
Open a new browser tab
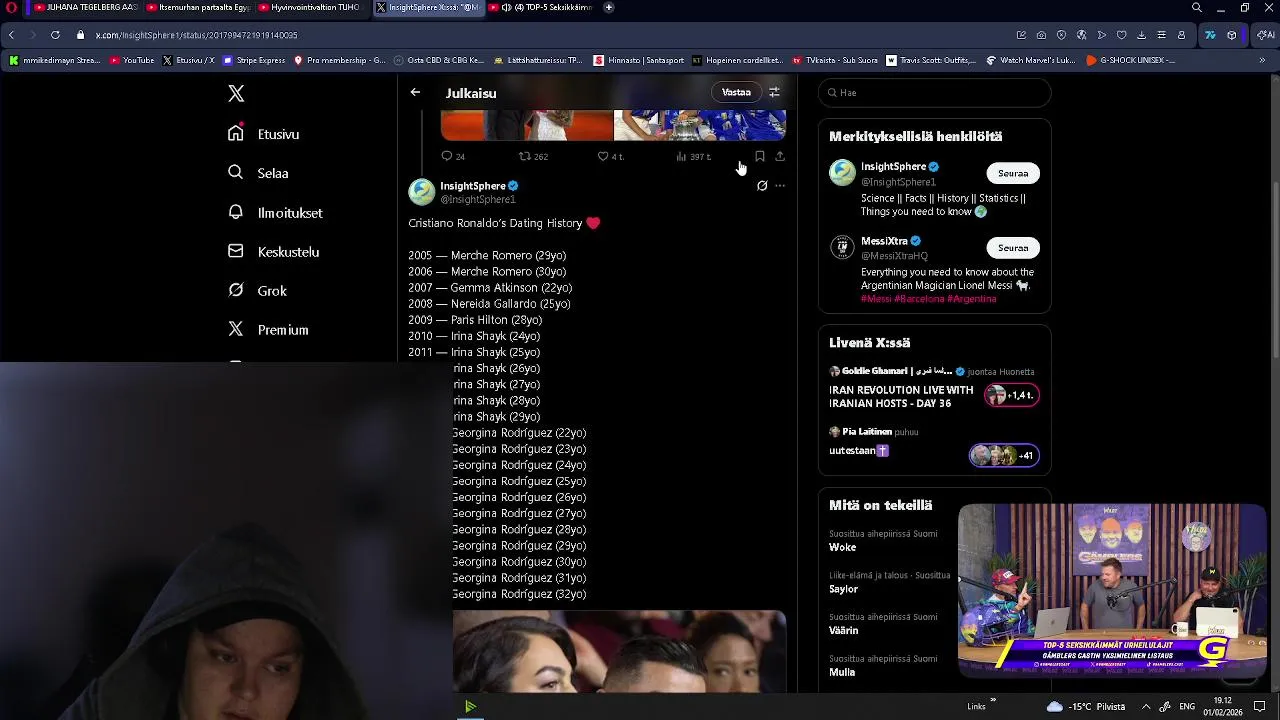pyautogui.click(x=609, y=7)
